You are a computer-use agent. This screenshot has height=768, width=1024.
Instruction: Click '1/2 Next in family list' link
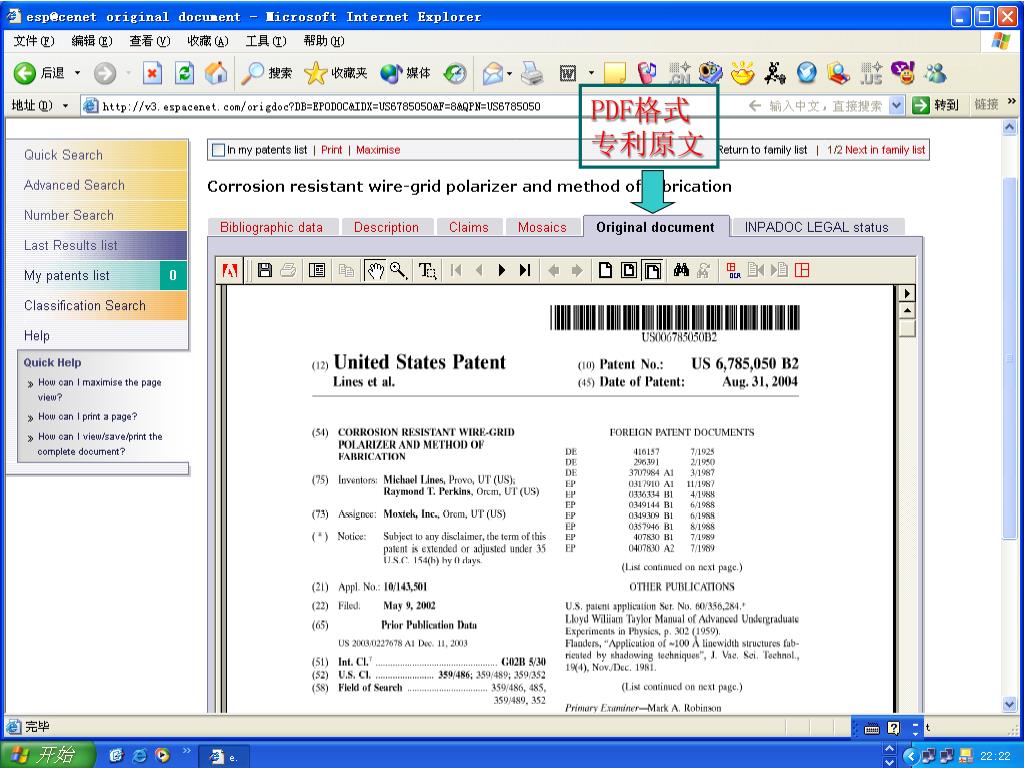click(876, 150)
